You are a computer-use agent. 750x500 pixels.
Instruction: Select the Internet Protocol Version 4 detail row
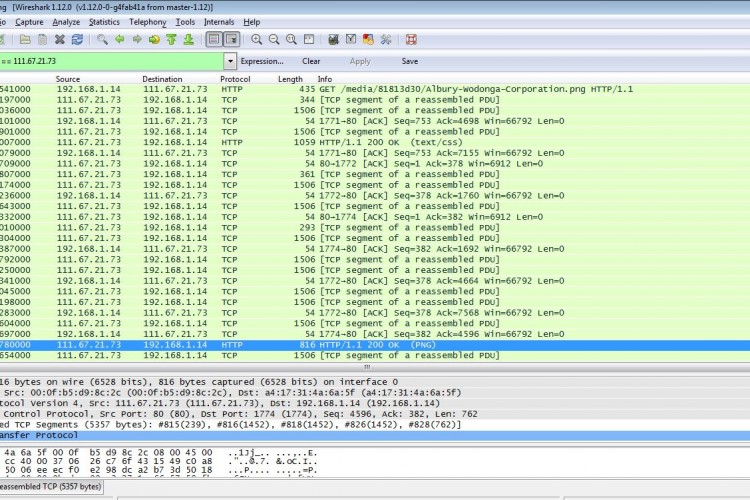point(375,403)
